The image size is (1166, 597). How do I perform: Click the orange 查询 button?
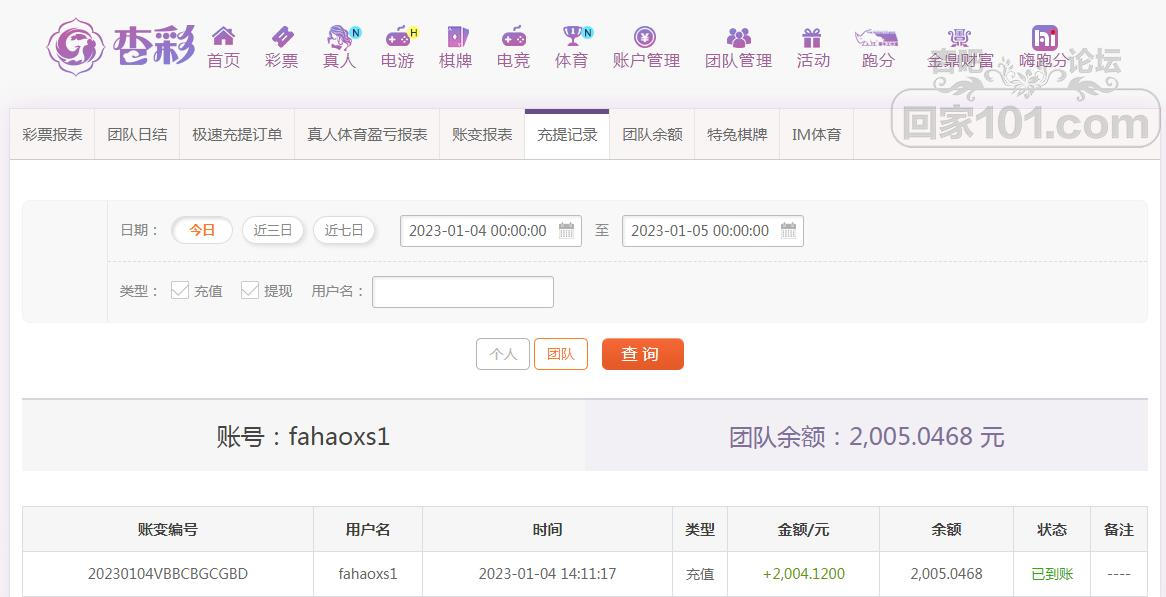point(642,354)
